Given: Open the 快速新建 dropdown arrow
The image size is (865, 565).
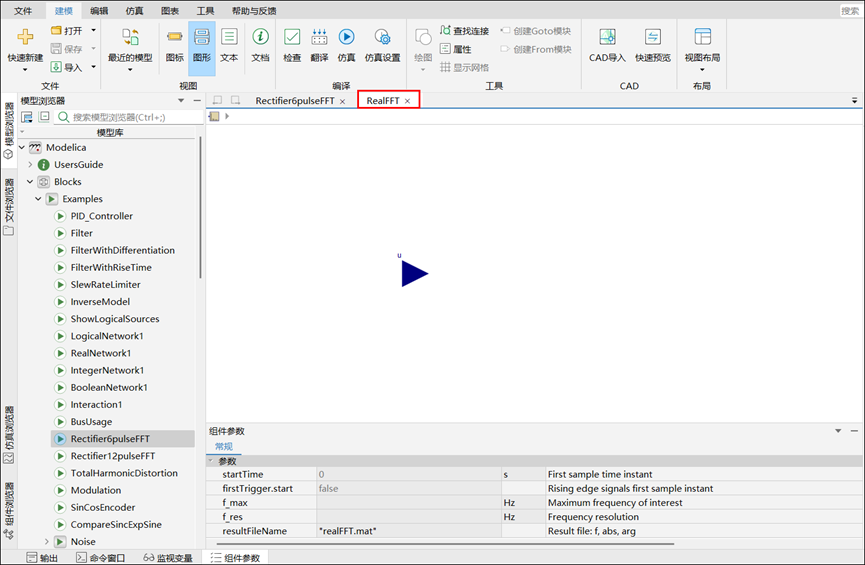Looking at the screenshot, I should pos(25,70).
